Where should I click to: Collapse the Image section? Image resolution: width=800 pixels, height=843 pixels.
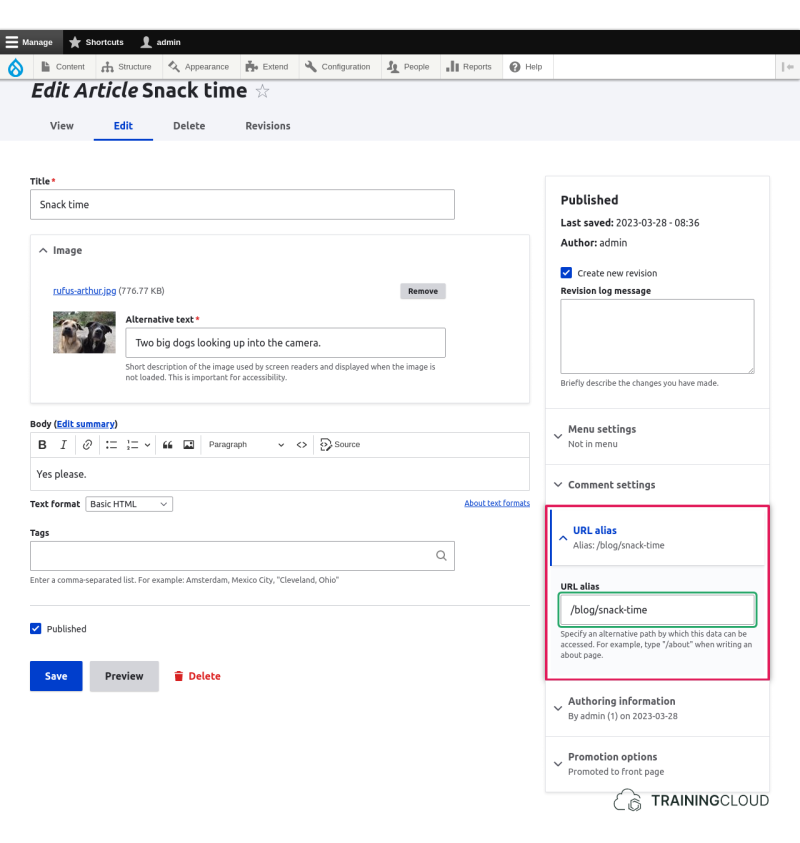point(61,251)
